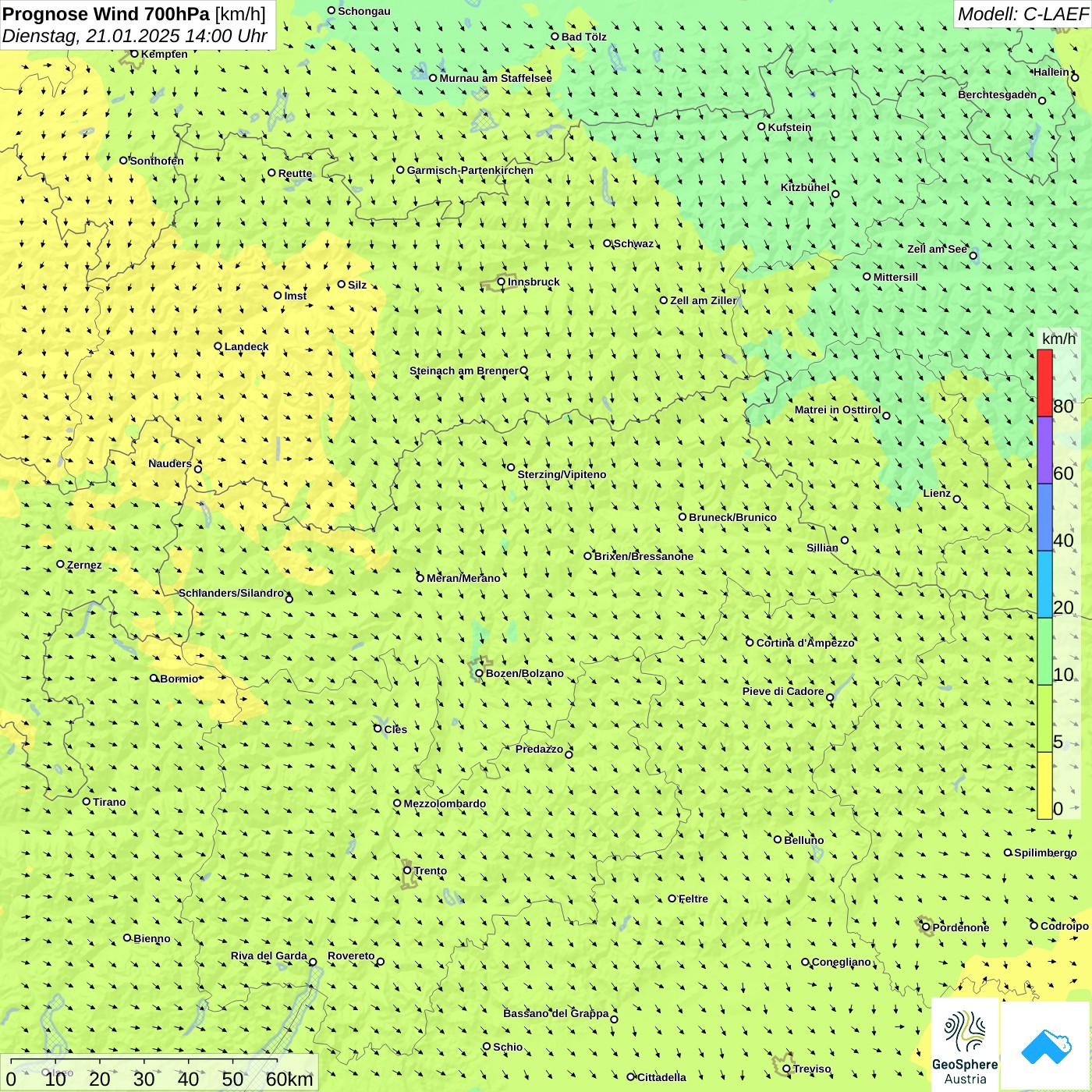
Task: Click the Pordenone label
Action: pos(961,927)
